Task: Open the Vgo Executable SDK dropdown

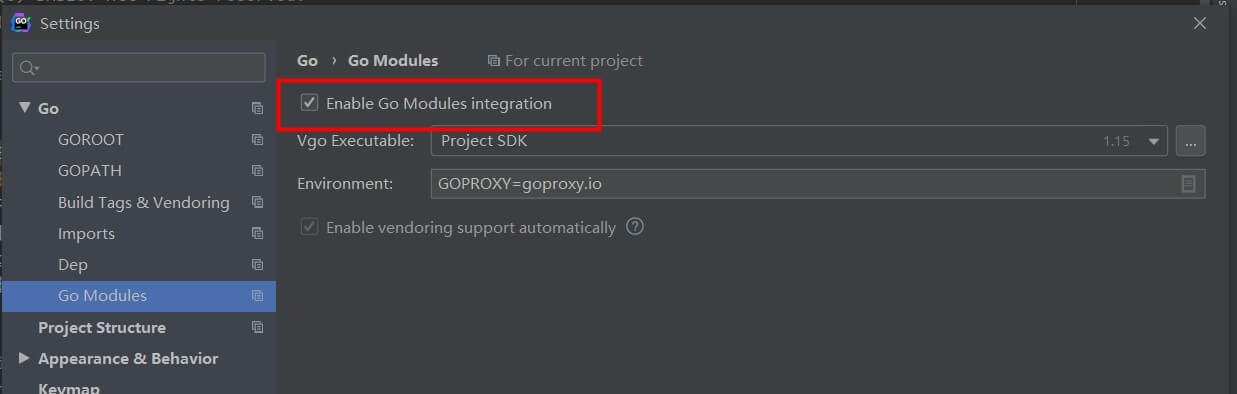Action: click(x=799, y=141)
